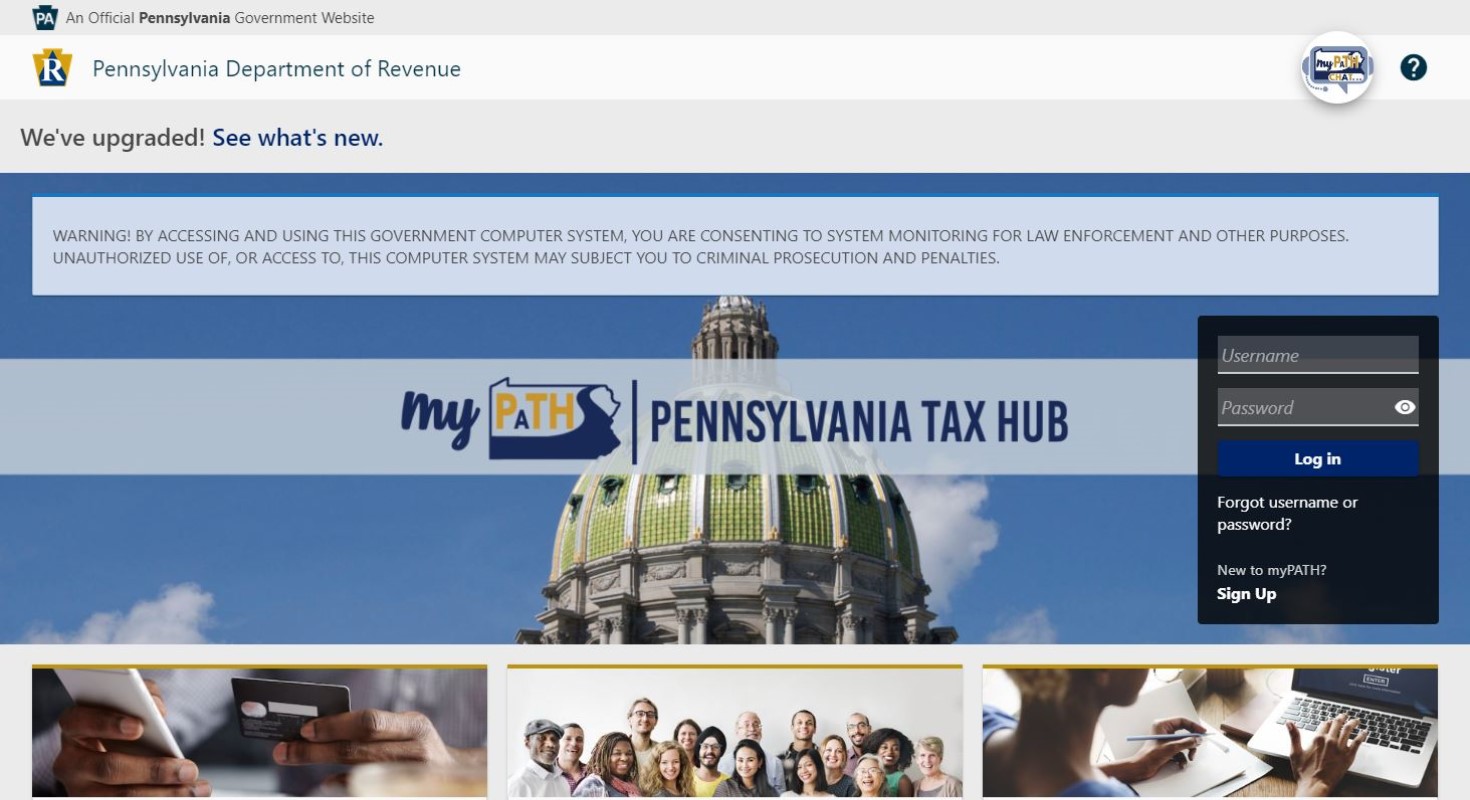Click Pennsylvania Department of Revenue title
The height and width of the screenshot is (800, 1470).
click(x=277, y=68)
